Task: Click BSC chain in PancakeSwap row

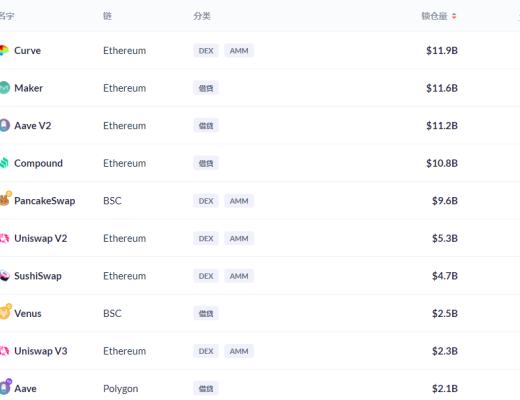Action: pos(112,201)
